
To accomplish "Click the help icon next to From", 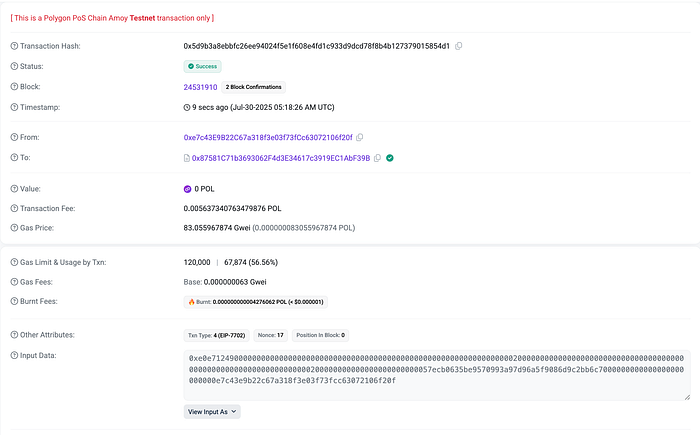I will click(x=14, y=137).
